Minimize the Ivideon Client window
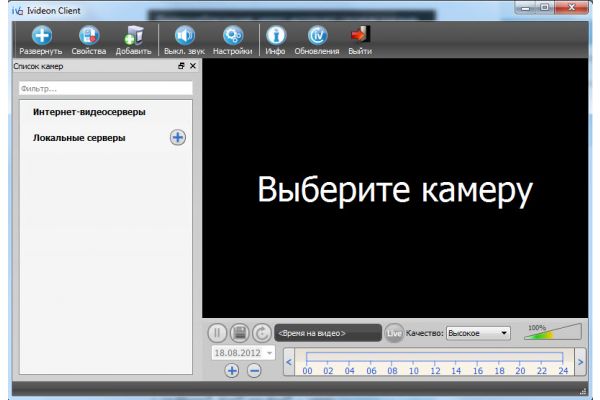This screenshot has height=400, width=600. (526, 7)
